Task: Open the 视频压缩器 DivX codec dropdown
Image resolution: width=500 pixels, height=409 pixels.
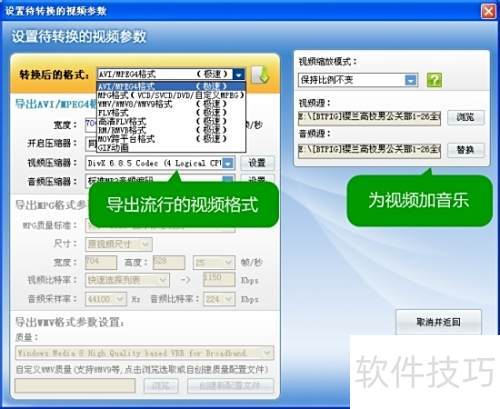Action: tap(228, 163)
